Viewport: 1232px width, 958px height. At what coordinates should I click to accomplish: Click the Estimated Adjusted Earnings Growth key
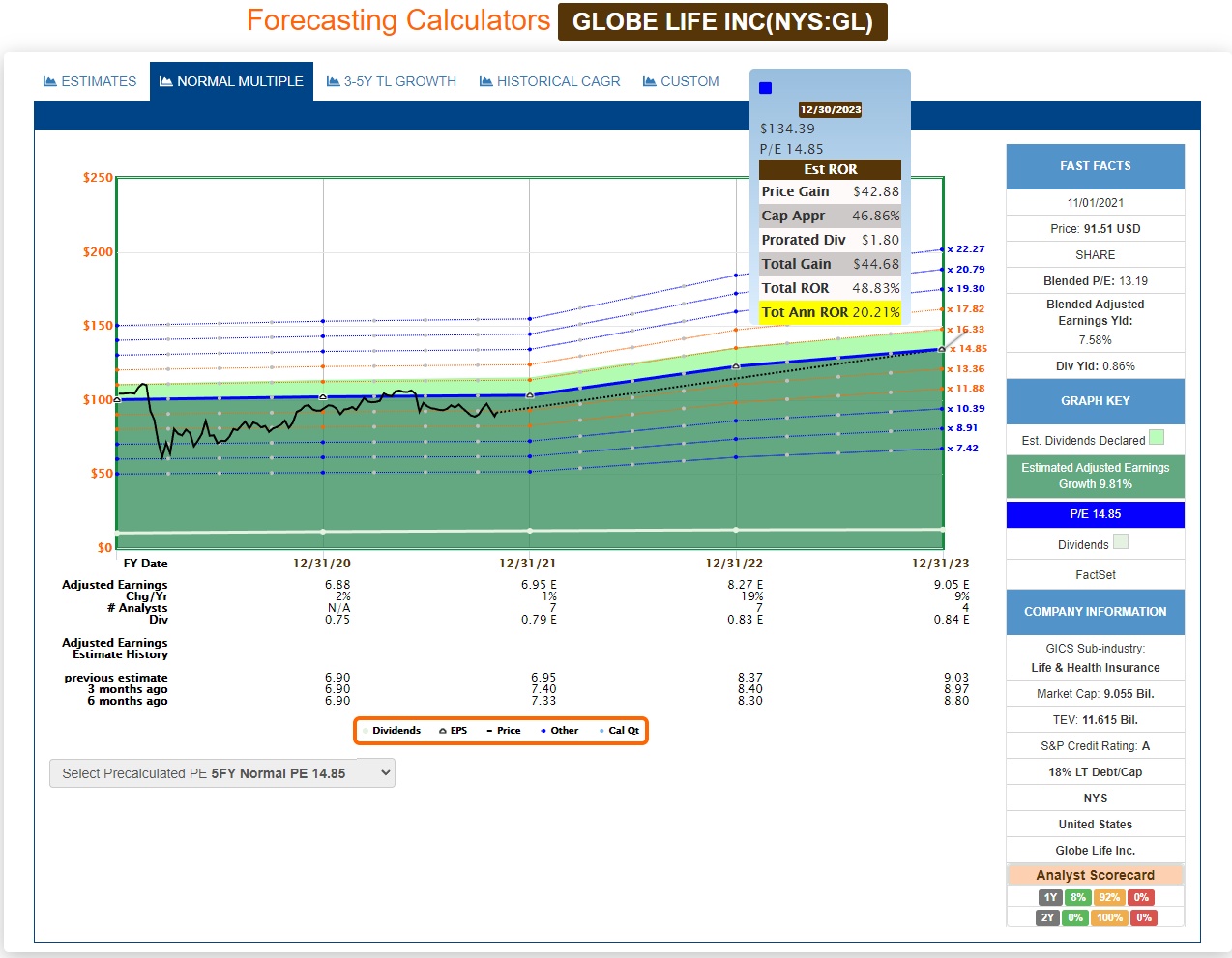click(1095, 476)
